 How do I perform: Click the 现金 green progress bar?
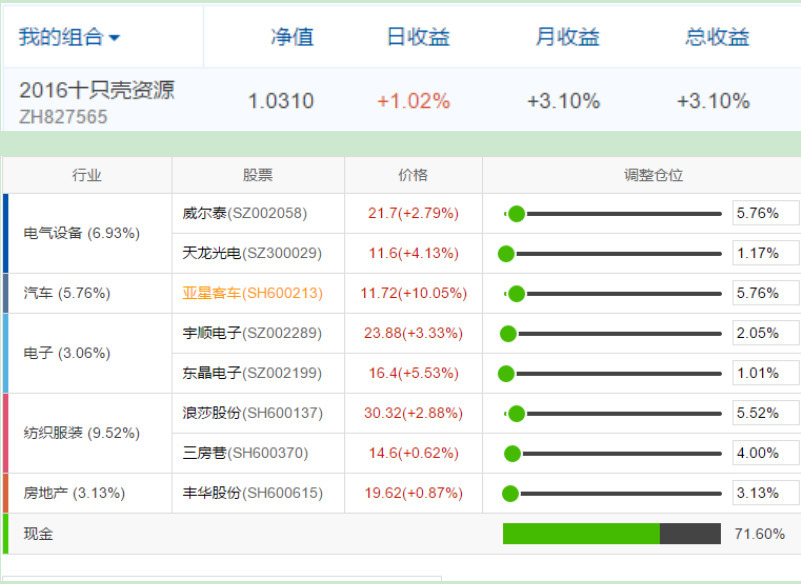581,533
